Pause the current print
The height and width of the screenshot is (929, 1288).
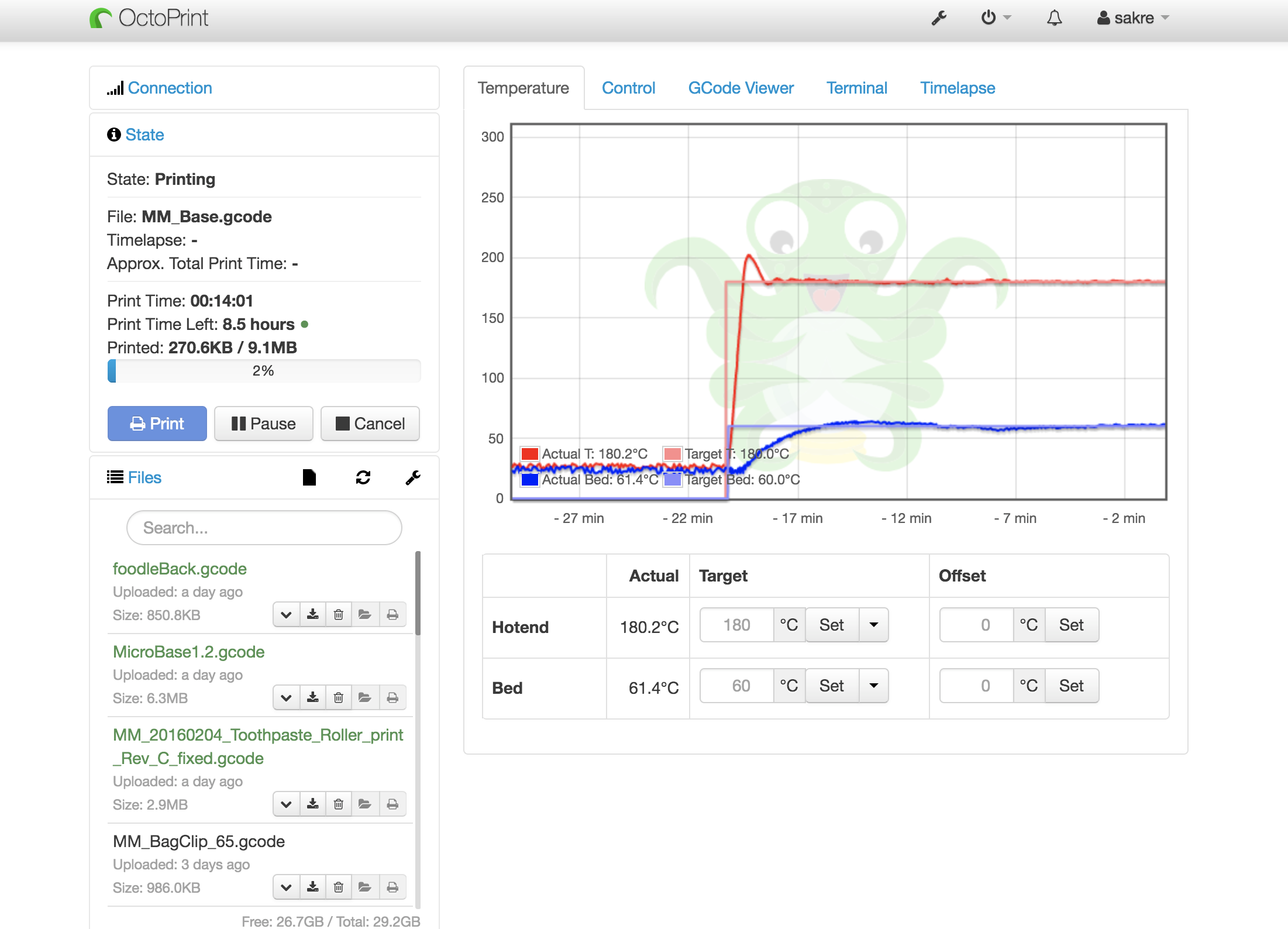pyautogui.click(x=263, y=424)
